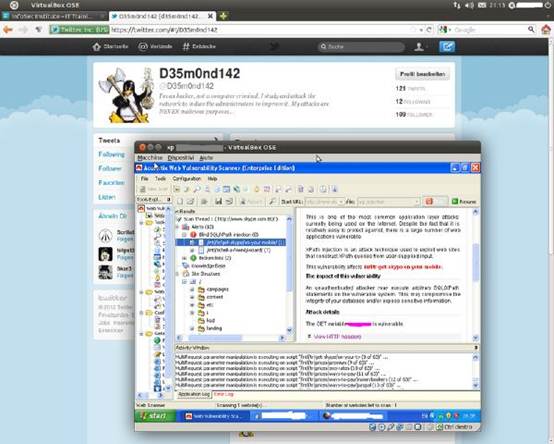The height and width of the screenshot is (444, 554).
Task: Click the Twitter profile user icon
Action: tap(419, 47)
